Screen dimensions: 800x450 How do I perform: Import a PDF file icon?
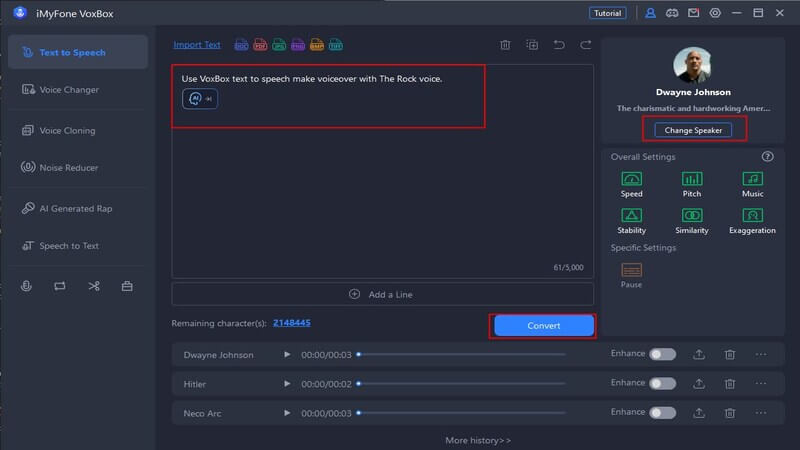[x=260, y=45]
